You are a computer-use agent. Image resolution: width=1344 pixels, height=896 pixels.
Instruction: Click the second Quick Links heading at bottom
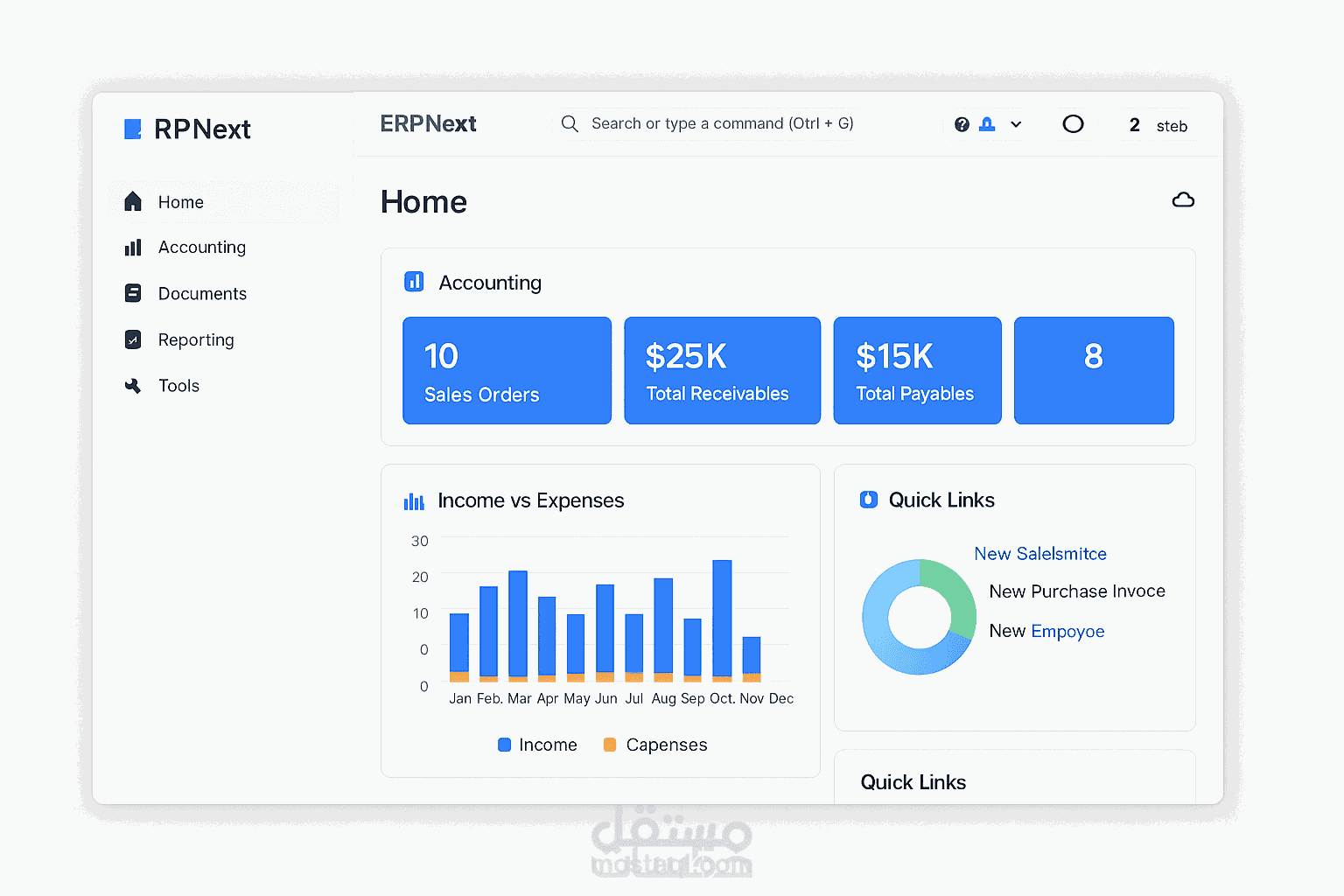pyautogui.click(x=913, y=782)
